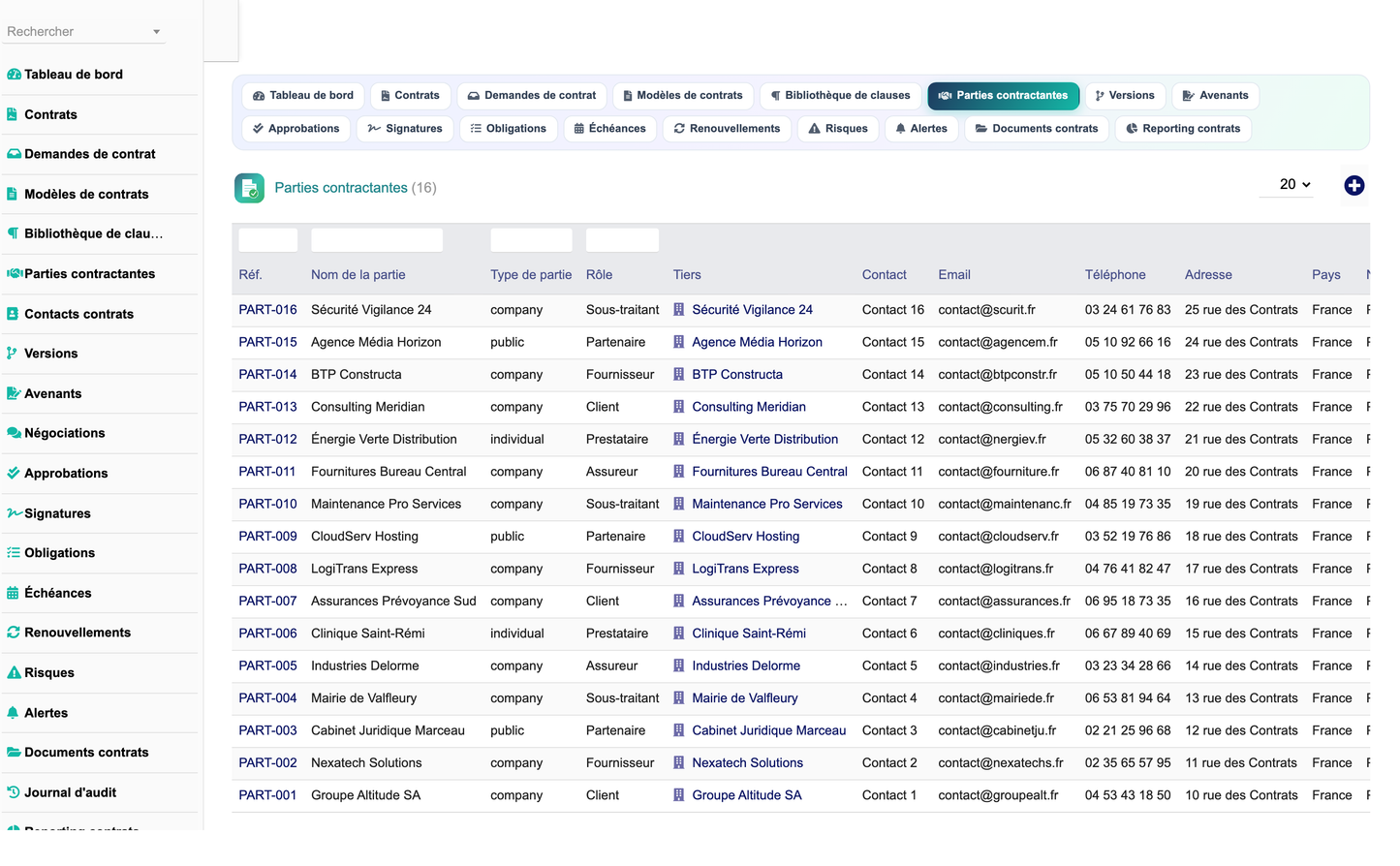Open the Alertes tab
The height and width of the screenshot is (866, 1400).
pos(921,129)
